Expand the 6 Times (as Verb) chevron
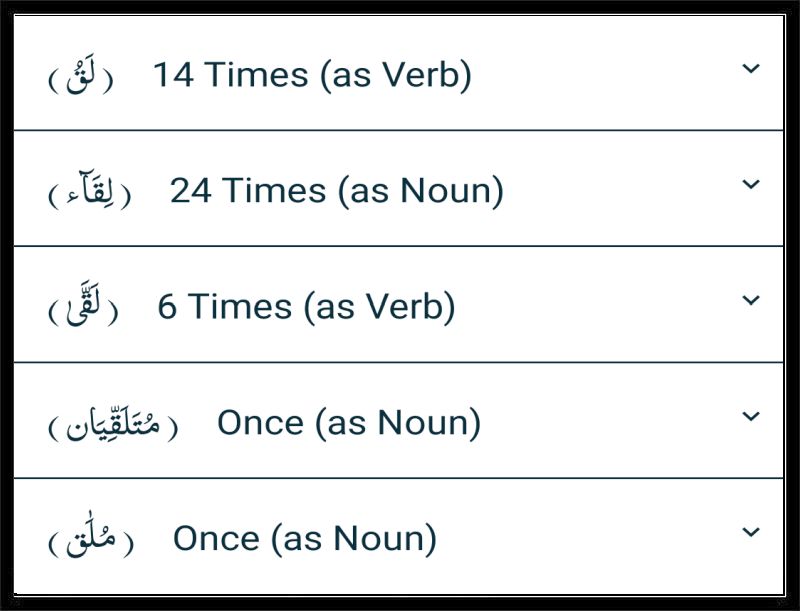Viewport: 800px width, 611px height. 751,300
